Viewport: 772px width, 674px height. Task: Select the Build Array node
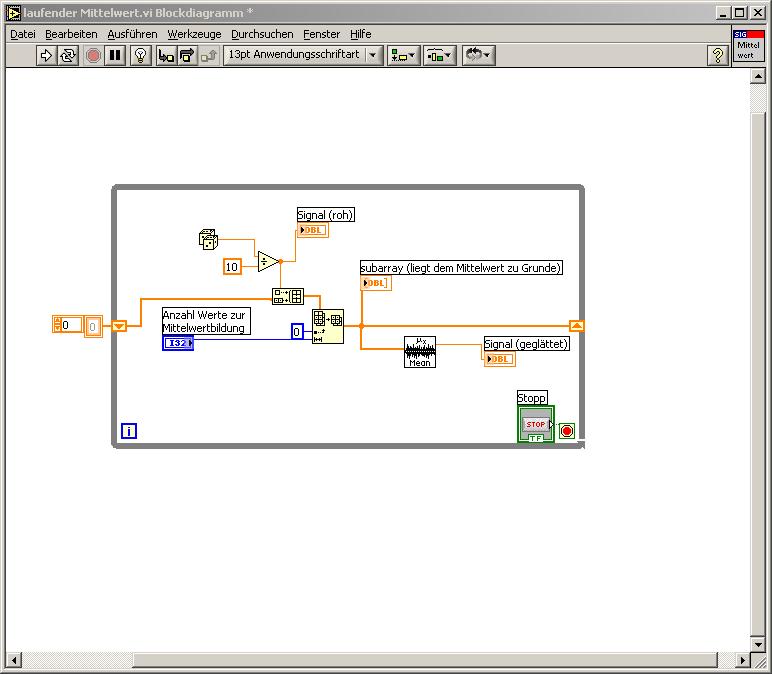(x=288, y=296)
